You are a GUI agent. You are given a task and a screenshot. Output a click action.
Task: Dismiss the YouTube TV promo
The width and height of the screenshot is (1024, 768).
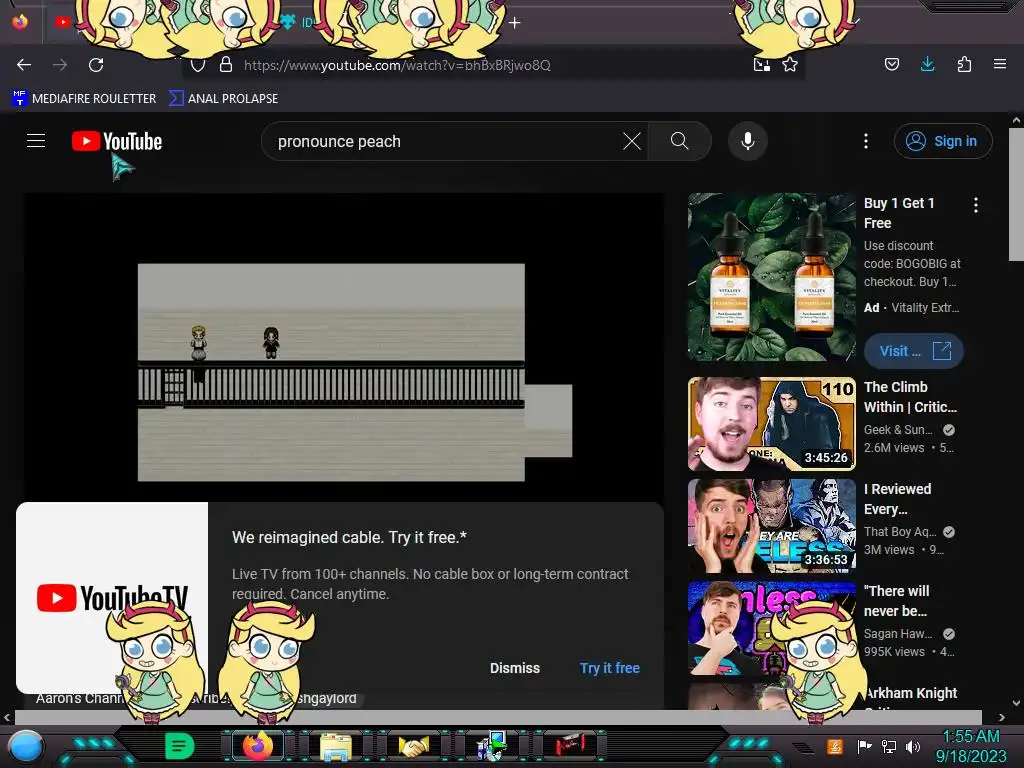(515, 668)
